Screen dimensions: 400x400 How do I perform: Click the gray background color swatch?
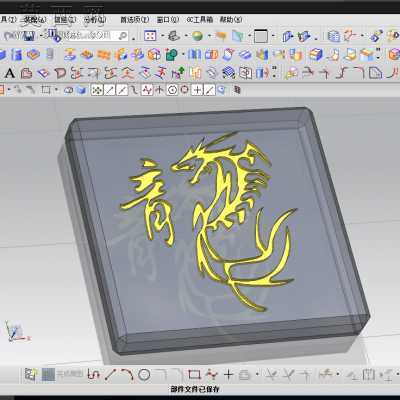[x=261, y=36]
